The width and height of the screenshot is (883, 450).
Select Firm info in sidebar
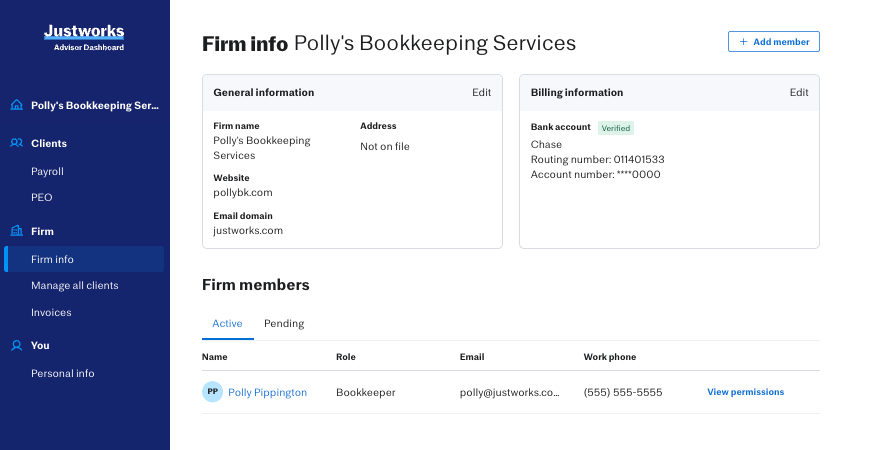(x=52, y=259)
